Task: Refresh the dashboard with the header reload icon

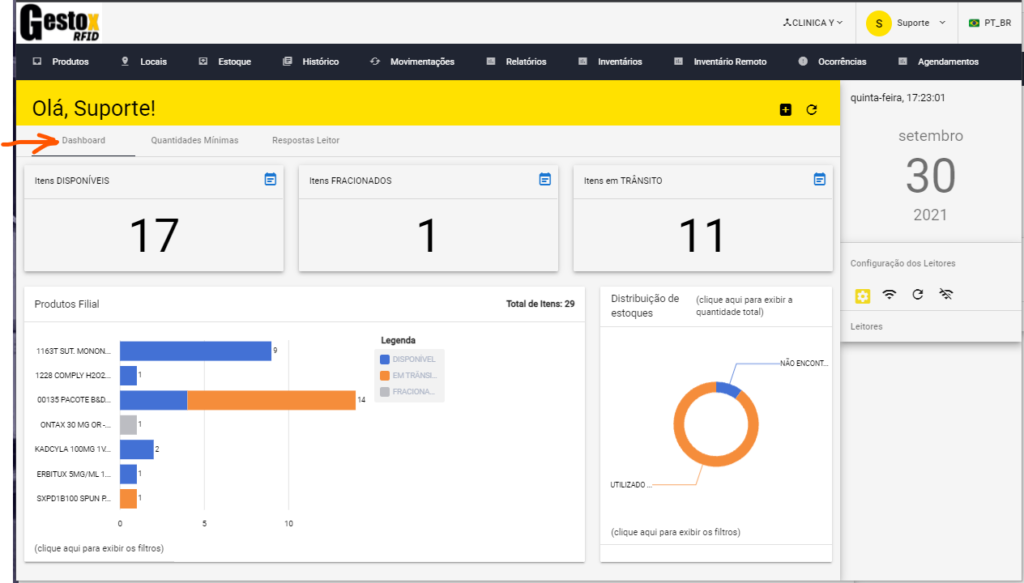Action: click(x=812, y=109)
